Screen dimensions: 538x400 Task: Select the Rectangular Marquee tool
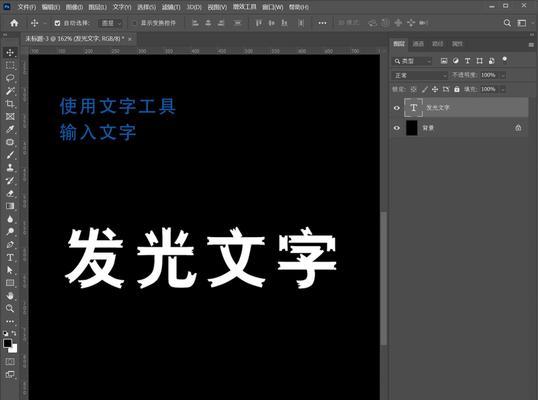click(10, 65)
